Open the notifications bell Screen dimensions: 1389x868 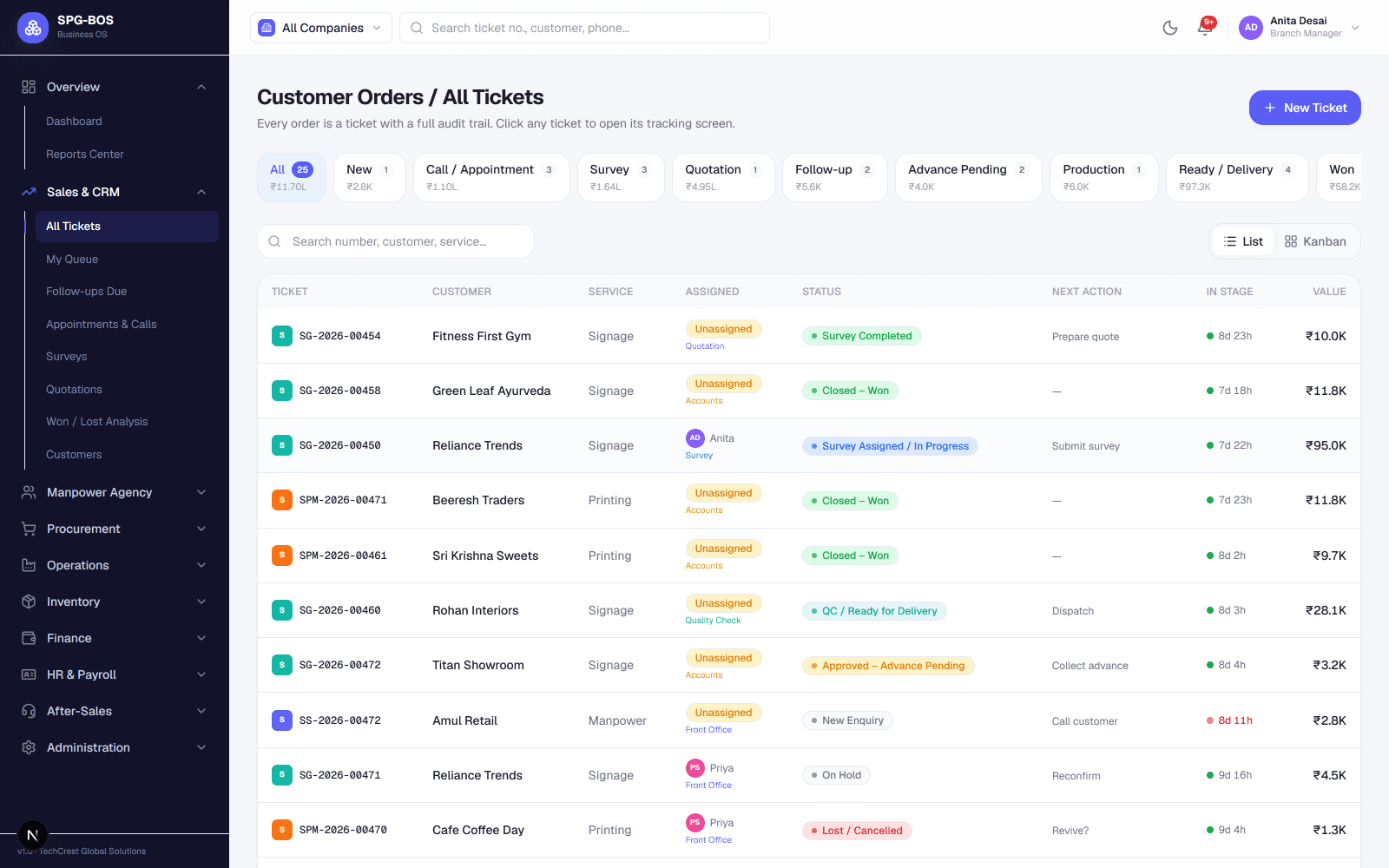pos(1205,28)
